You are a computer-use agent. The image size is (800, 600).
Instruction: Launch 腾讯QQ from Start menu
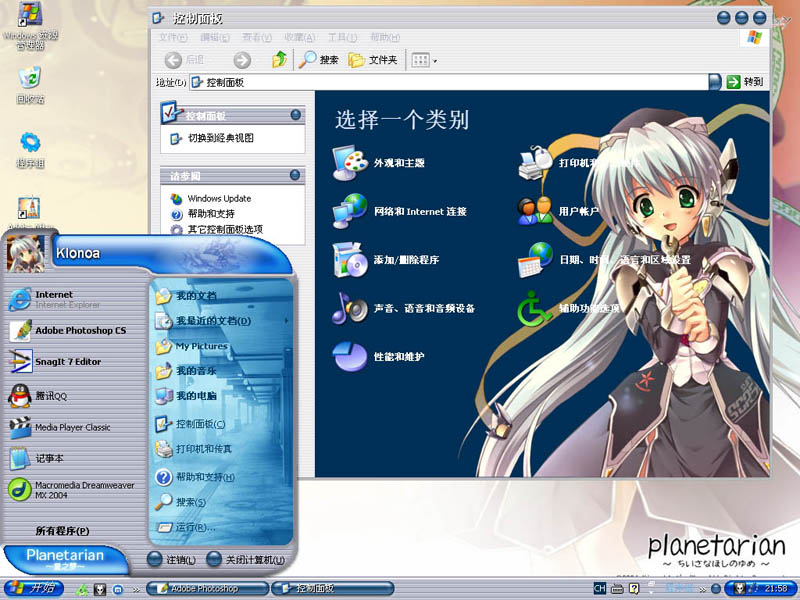76,396
